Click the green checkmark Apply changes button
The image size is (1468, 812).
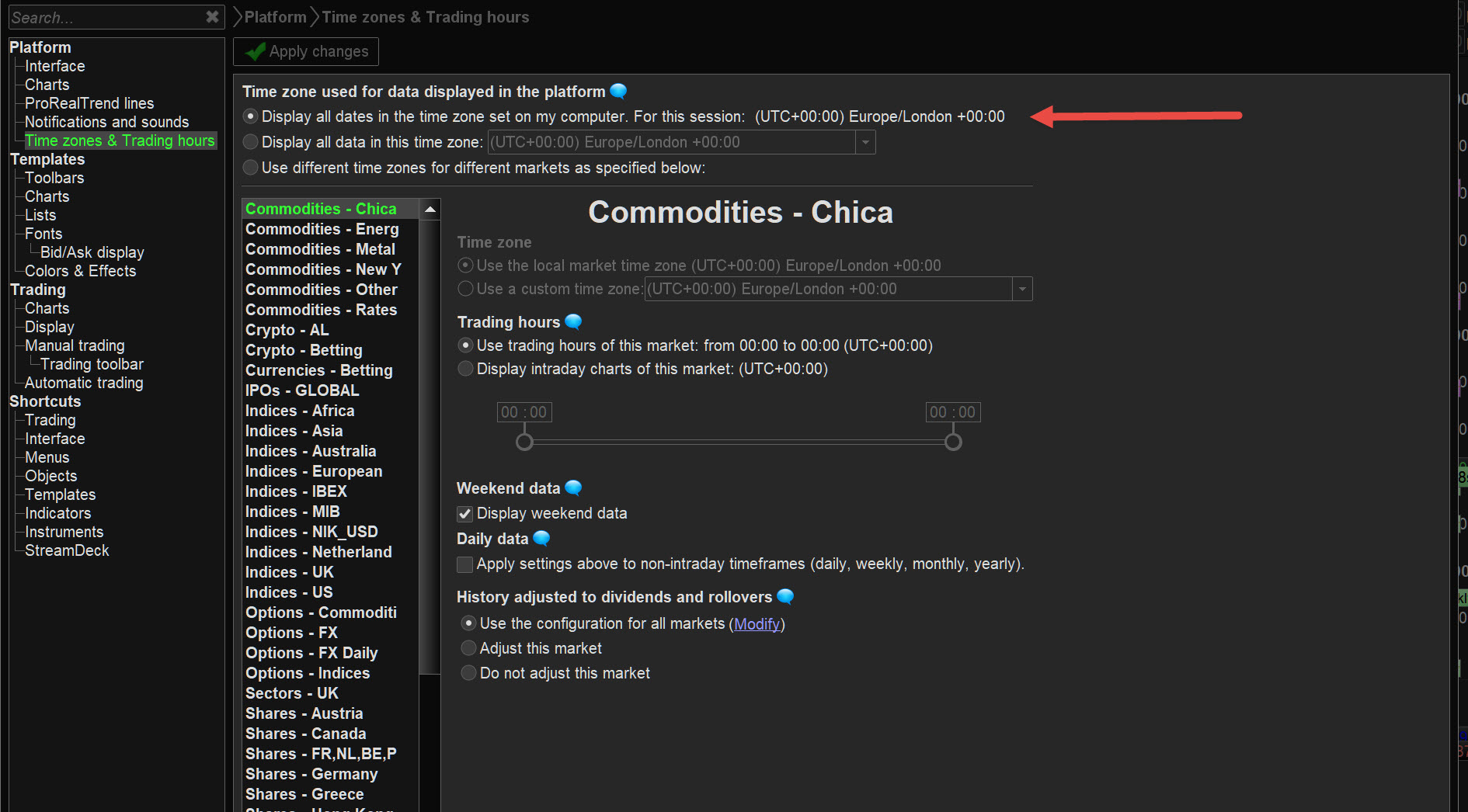click(306, 52)
